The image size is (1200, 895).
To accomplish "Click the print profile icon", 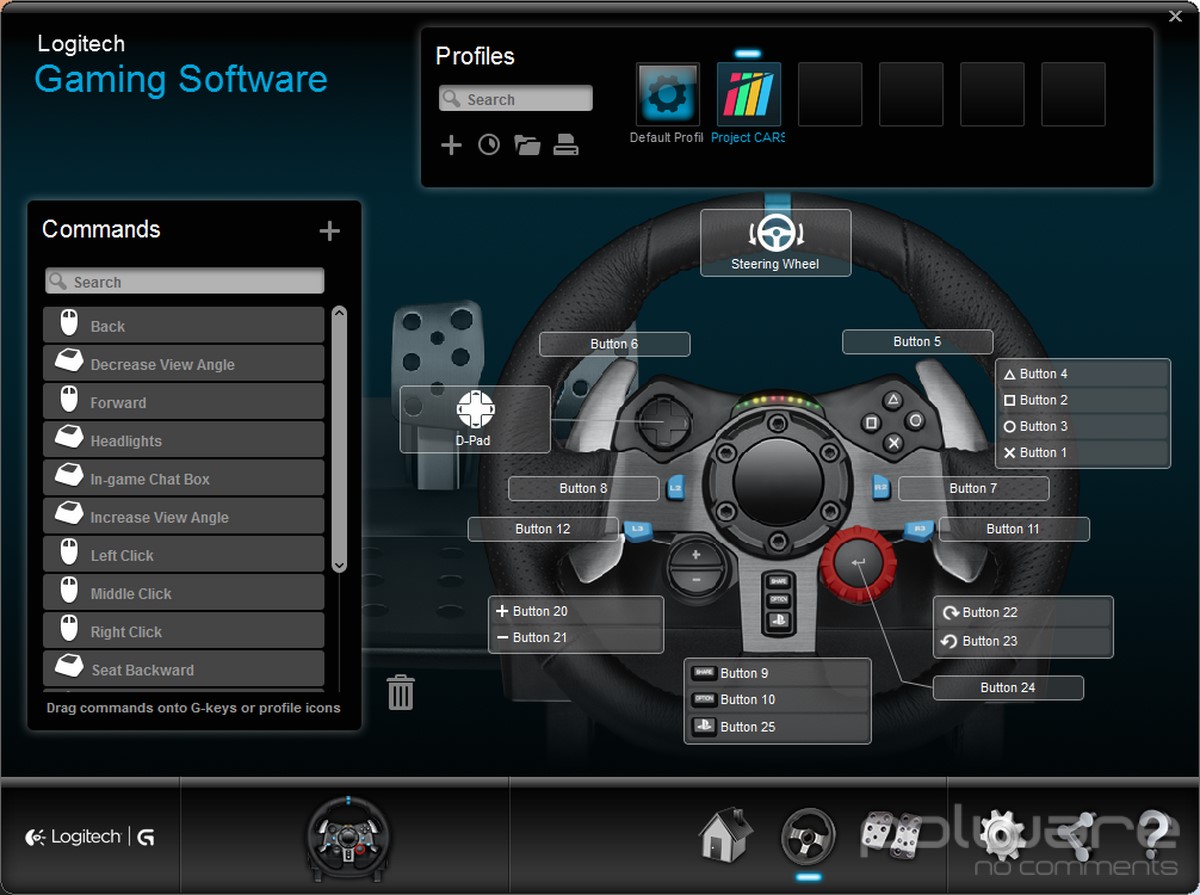I will pos(566,145).
